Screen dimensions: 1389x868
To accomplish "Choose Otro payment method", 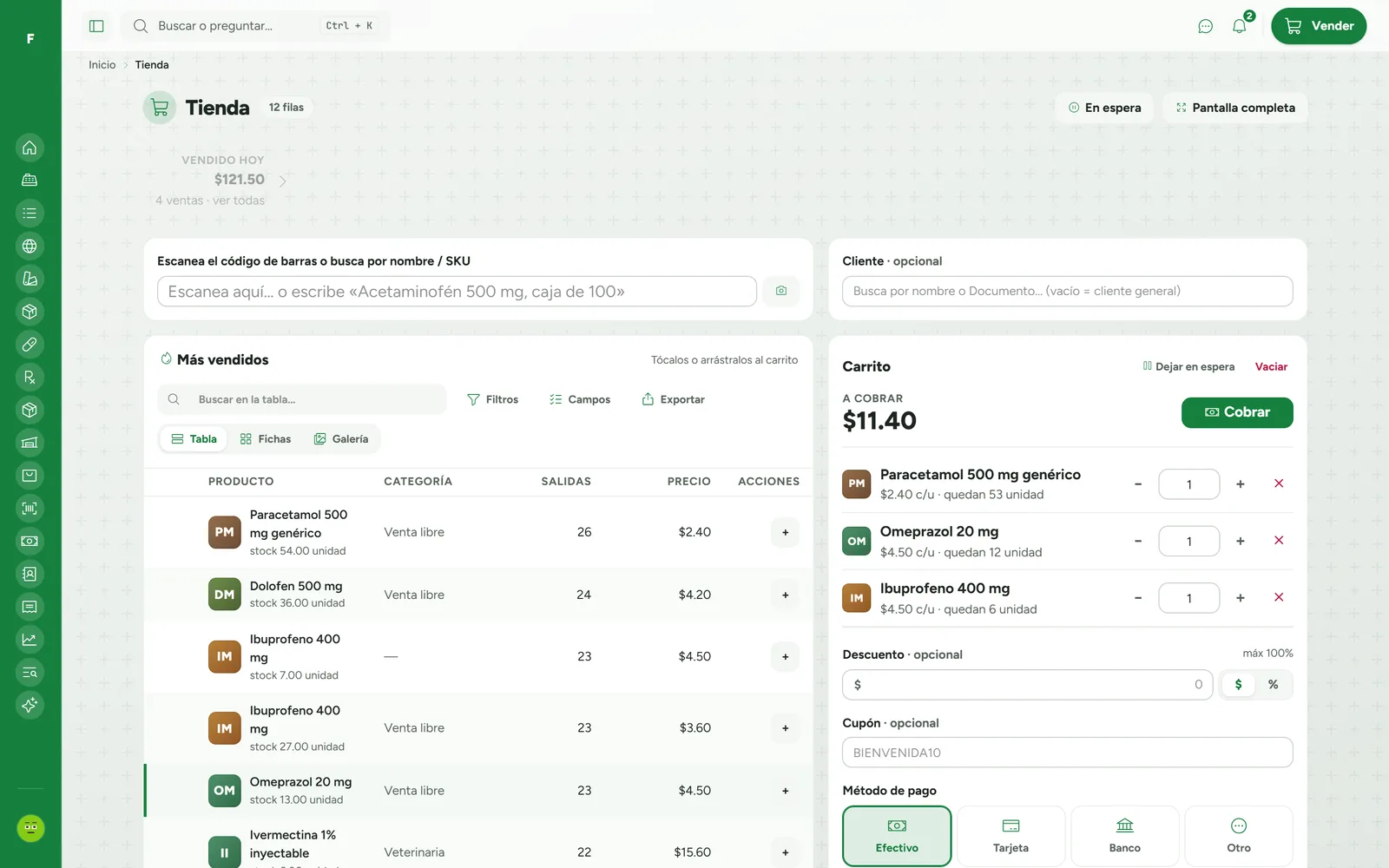I will point(1239,836).
